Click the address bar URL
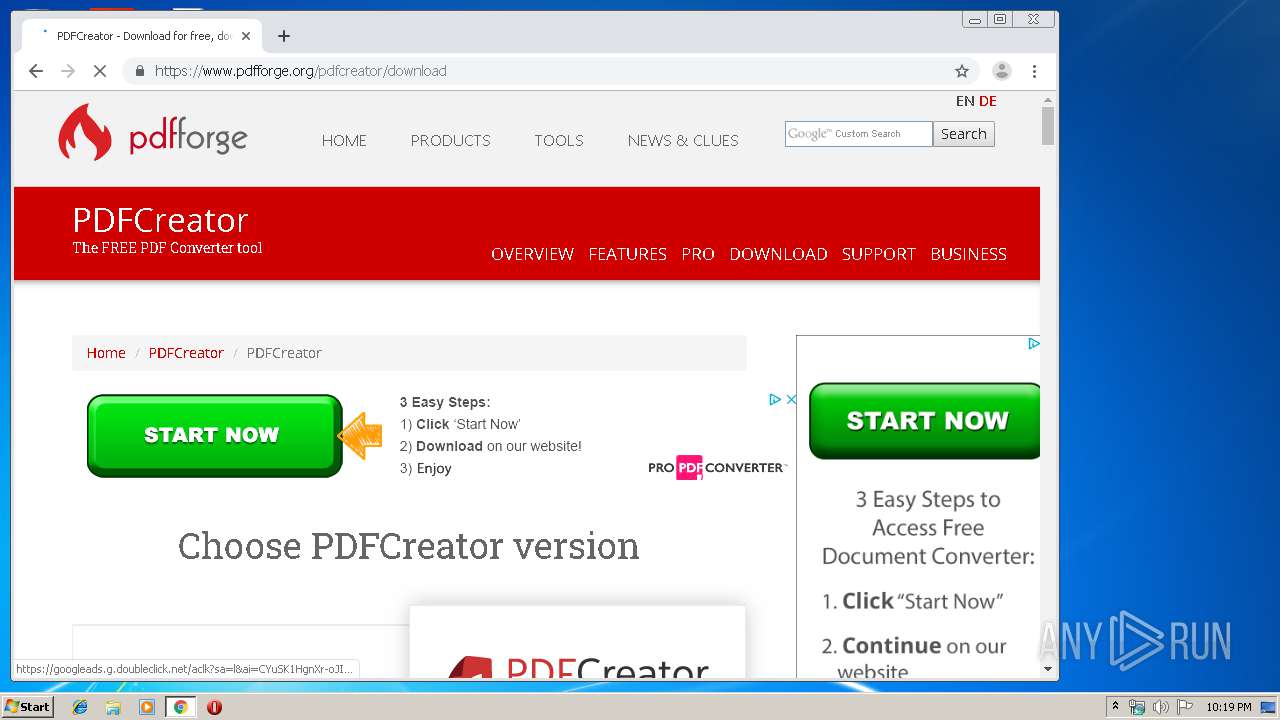1280x720 pixels. pyautogui.click(x=301, y=71)
